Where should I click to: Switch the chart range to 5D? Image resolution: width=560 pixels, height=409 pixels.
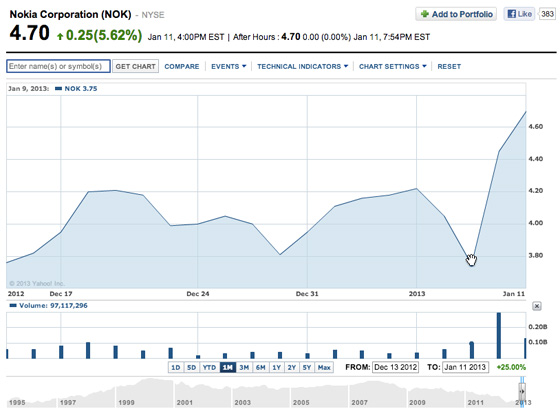point(191,367)
